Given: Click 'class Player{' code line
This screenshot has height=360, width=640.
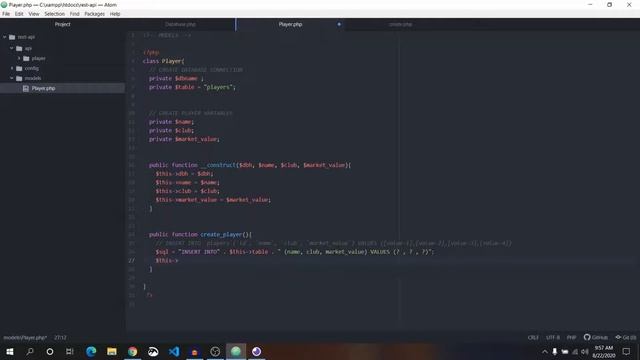Looking at the screenshot, I should (x=163, y=61).
